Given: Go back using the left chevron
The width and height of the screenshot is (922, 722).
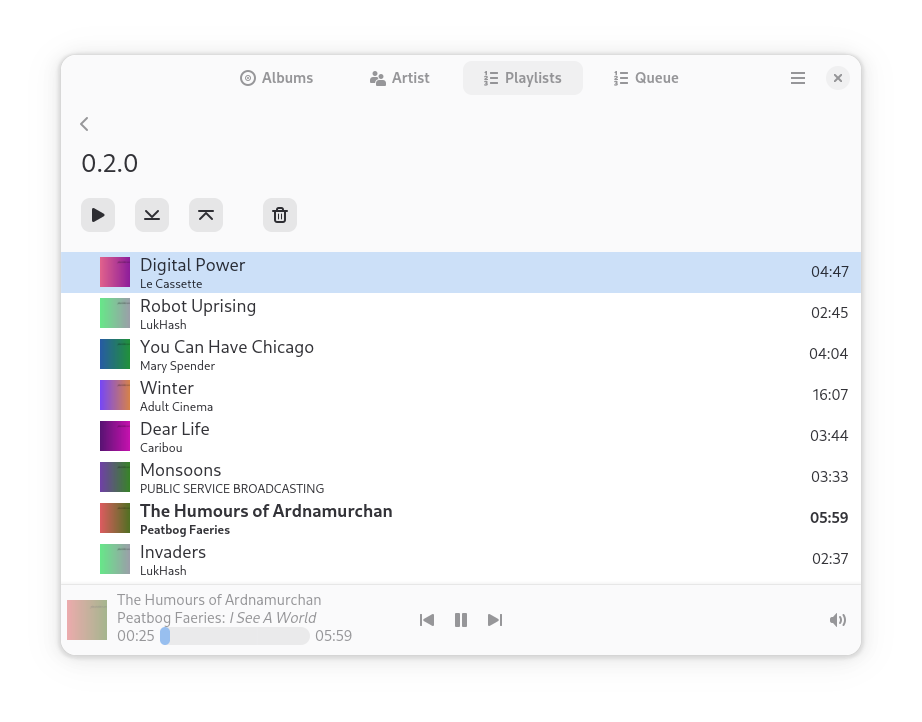Looking at the screenshot, I should coord(85,124).
